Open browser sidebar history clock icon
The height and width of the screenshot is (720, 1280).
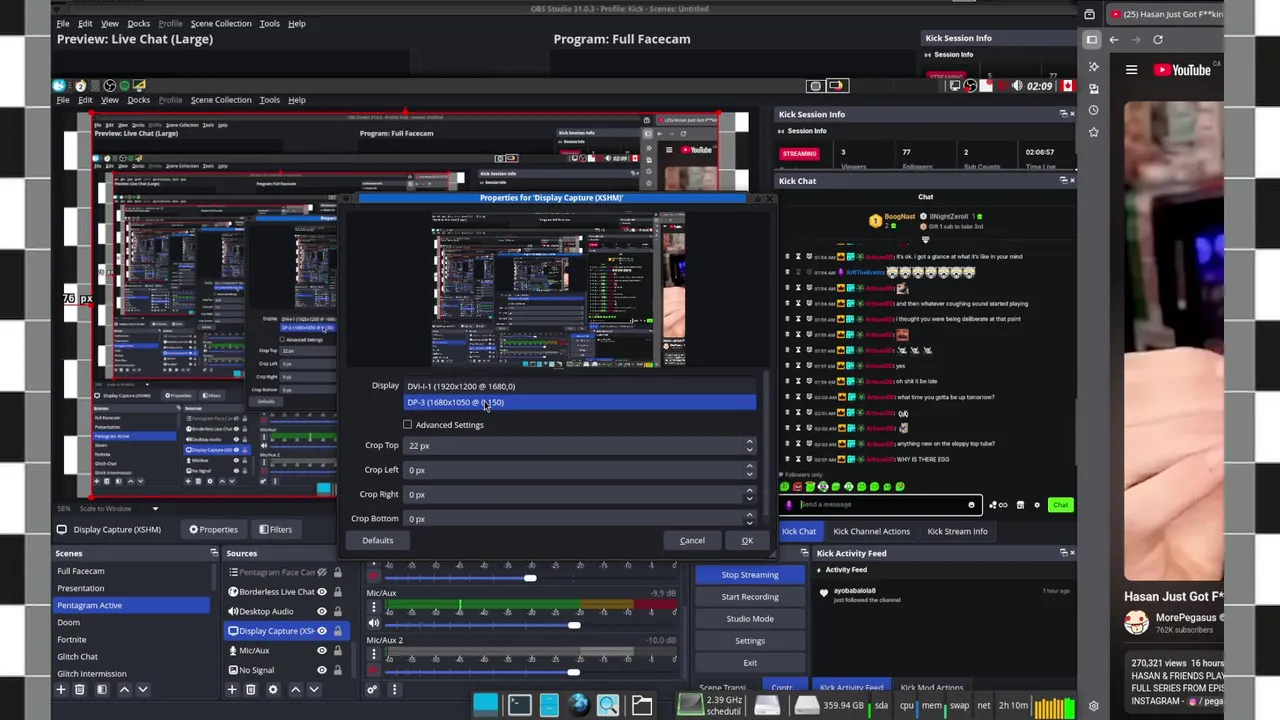1093,110
